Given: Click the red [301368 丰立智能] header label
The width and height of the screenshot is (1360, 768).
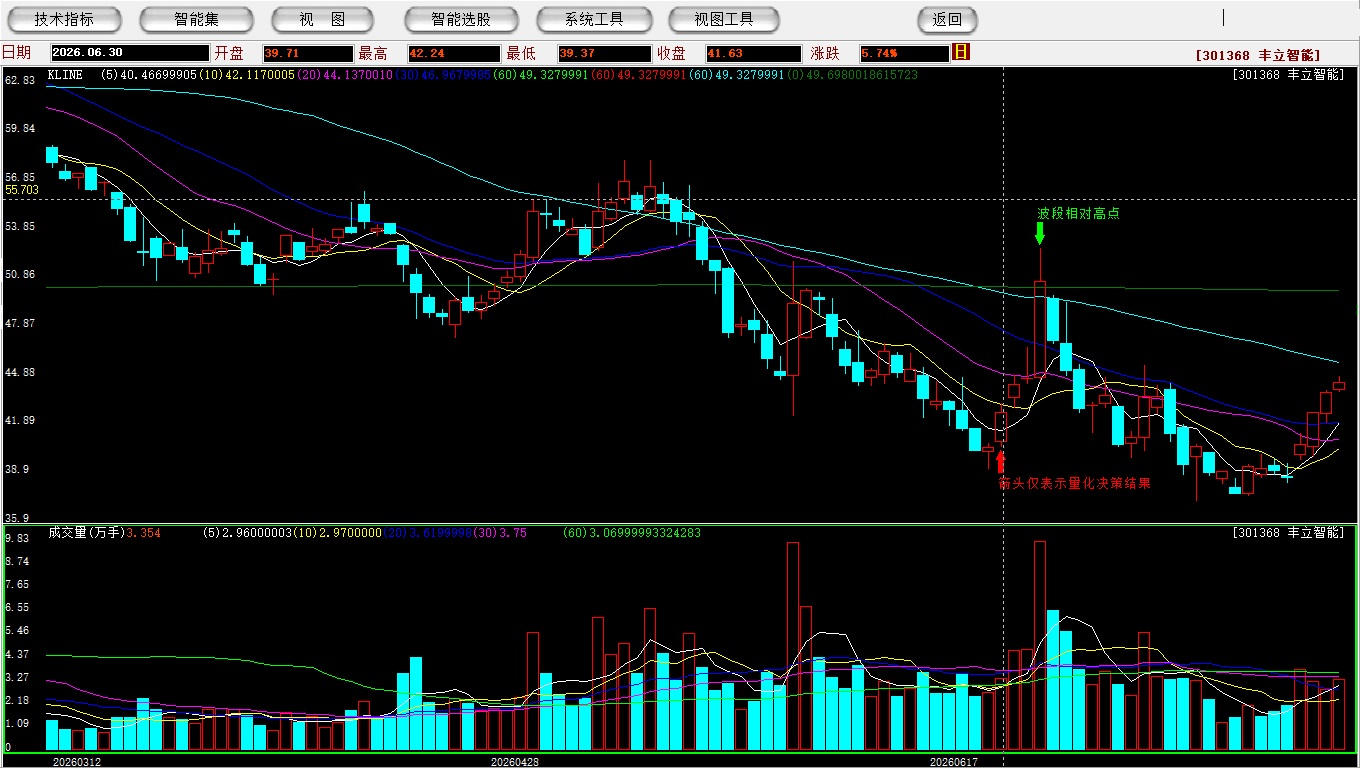Looking at the screenshot, I should tap(1258, 55).
